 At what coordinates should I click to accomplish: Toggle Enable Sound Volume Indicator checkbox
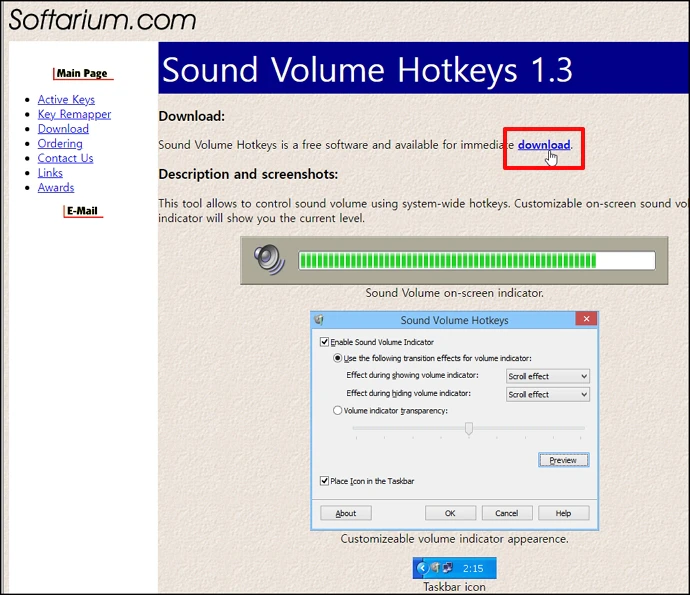[325, 342]
